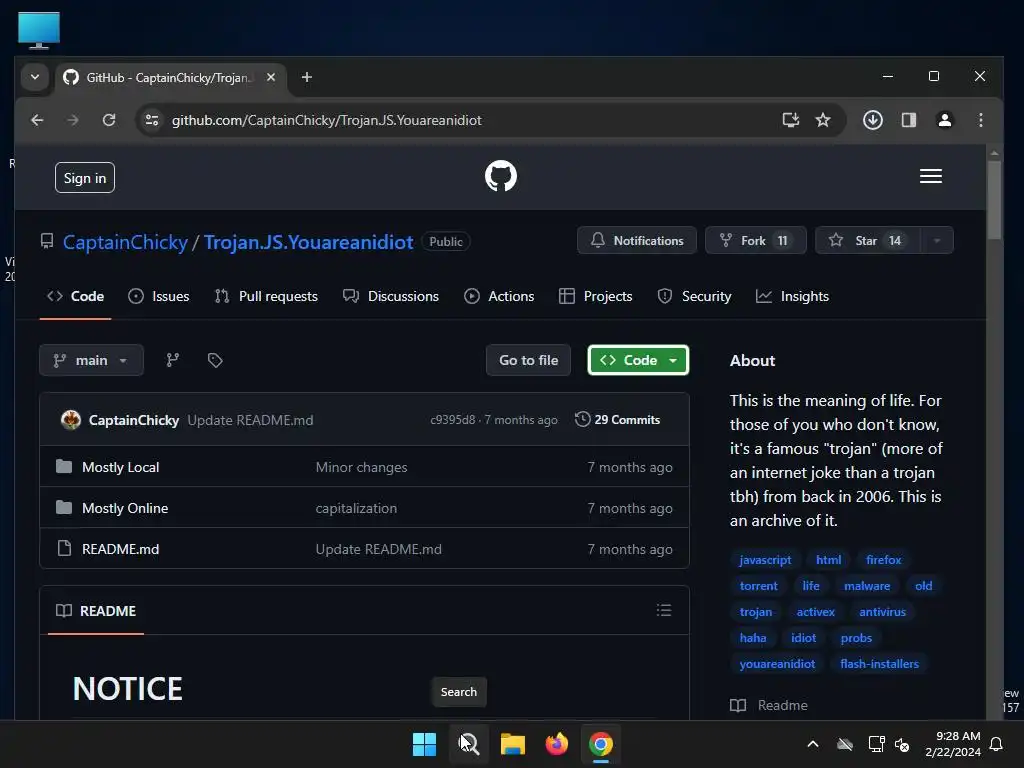Open Trojan.JS.Youareanidiot repo link
The width and height of the screenshot is (1024, 768).
(308, 242)
